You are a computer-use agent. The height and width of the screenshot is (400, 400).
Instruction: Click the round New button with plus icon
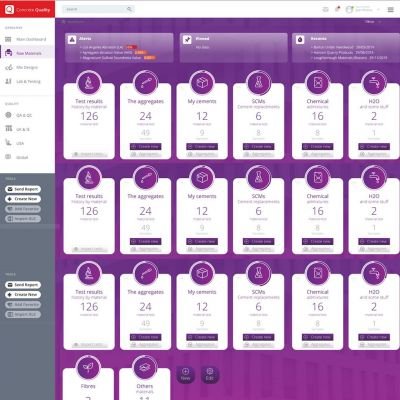[x=185, y=374]
